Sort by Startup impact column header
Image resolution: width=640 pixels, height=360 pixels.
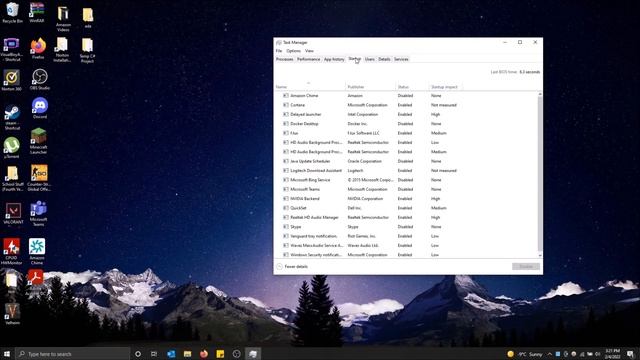(446, 87)
